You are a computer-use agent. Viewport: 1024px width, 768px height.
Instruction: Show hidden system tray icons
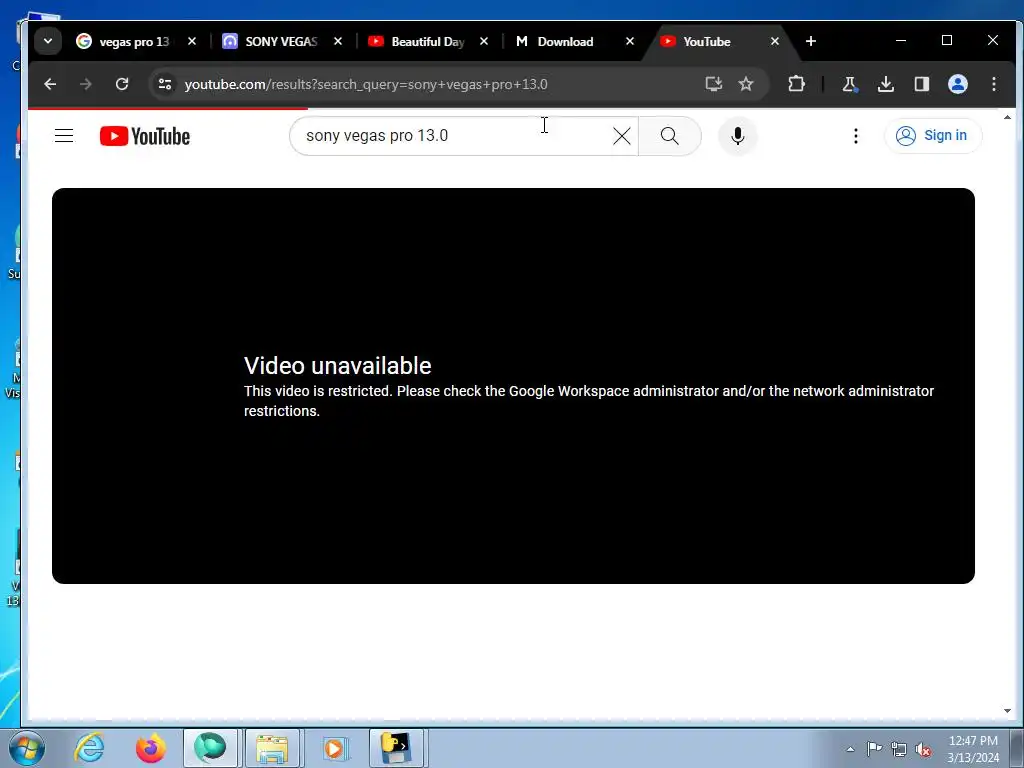850,749
